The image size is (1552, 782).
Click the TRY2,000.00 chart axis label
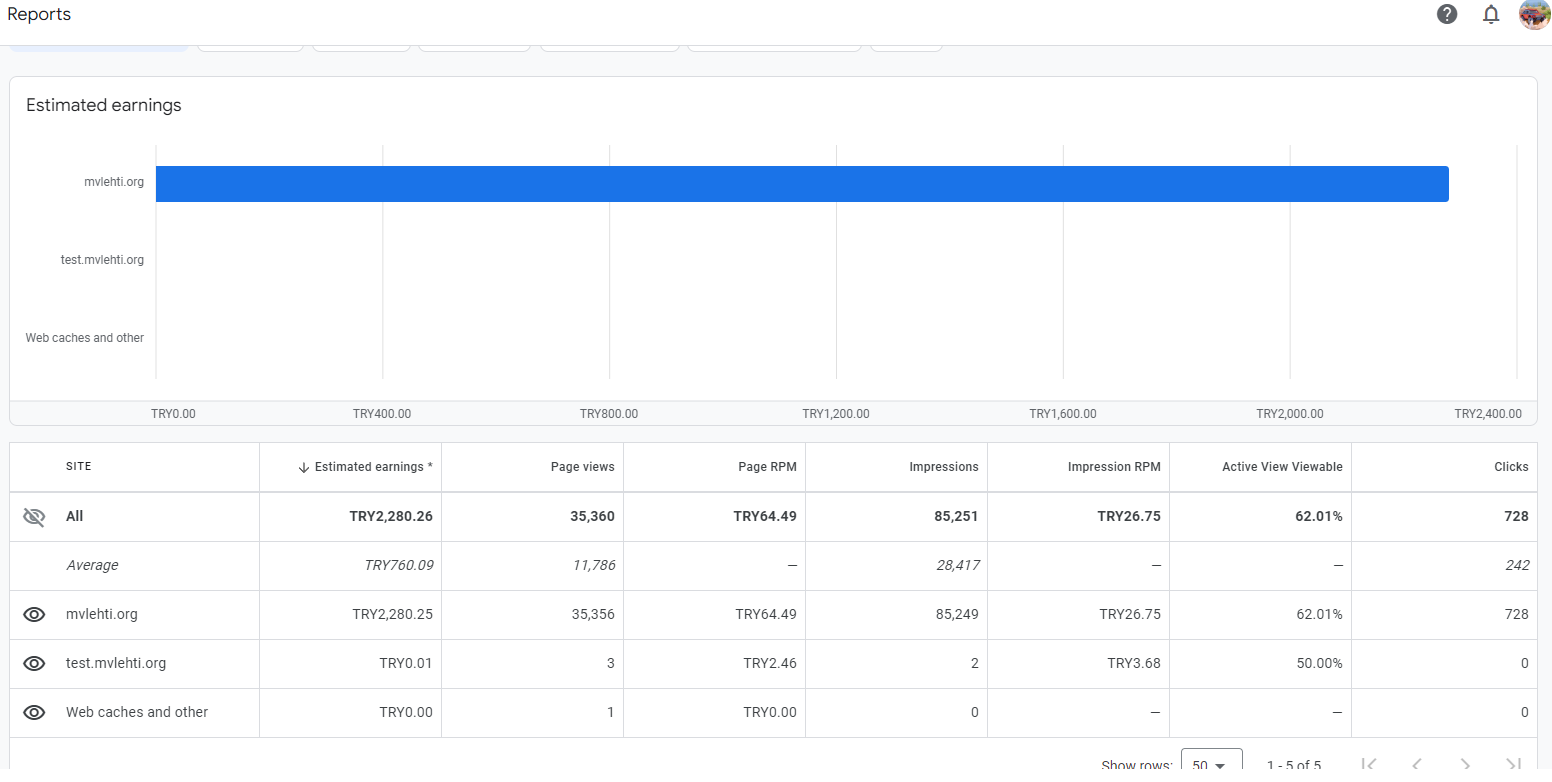(1290, 414)
